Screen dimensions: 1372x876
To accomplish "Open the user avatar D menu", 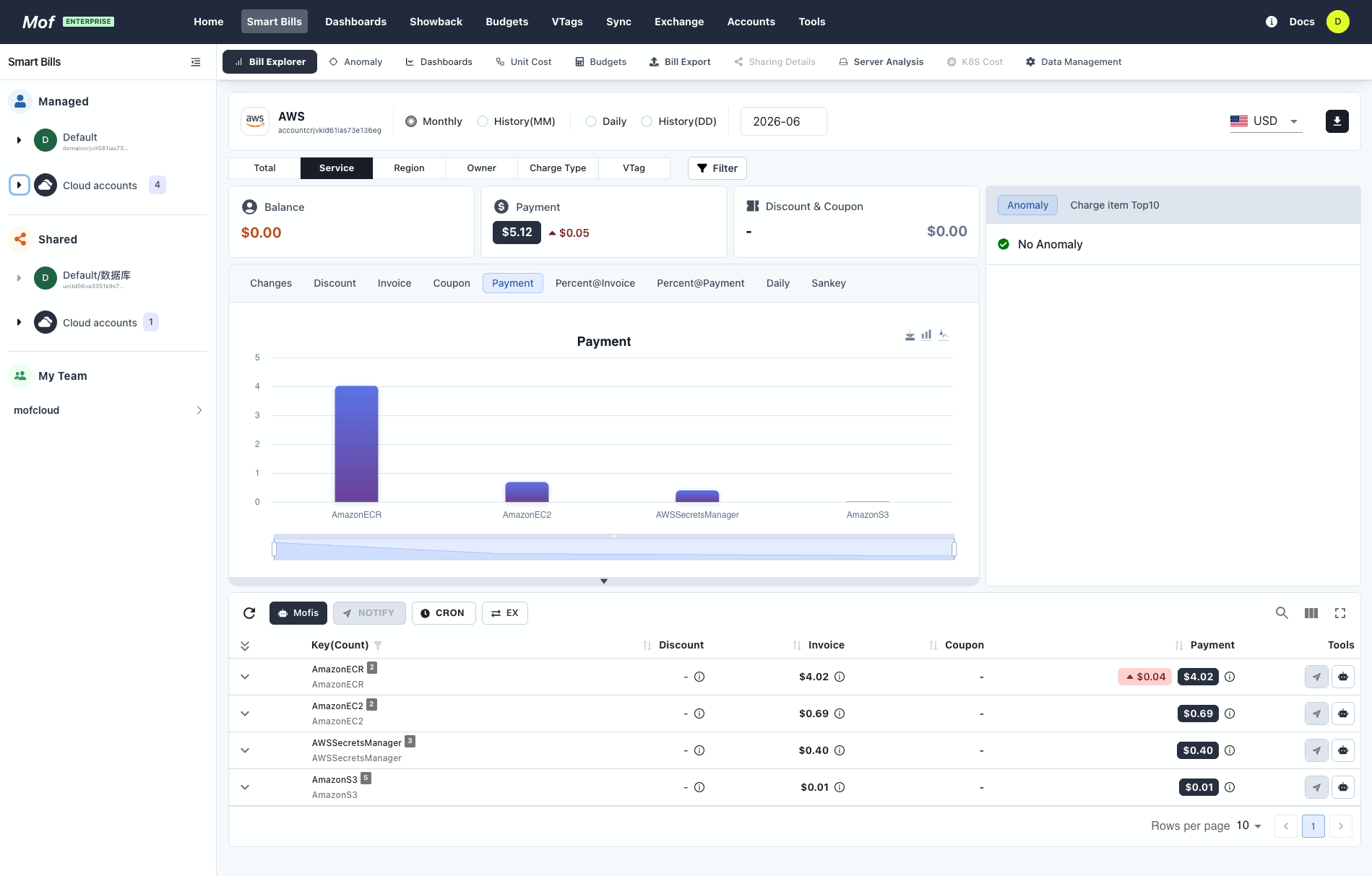I will click(x=1338, y=22).
